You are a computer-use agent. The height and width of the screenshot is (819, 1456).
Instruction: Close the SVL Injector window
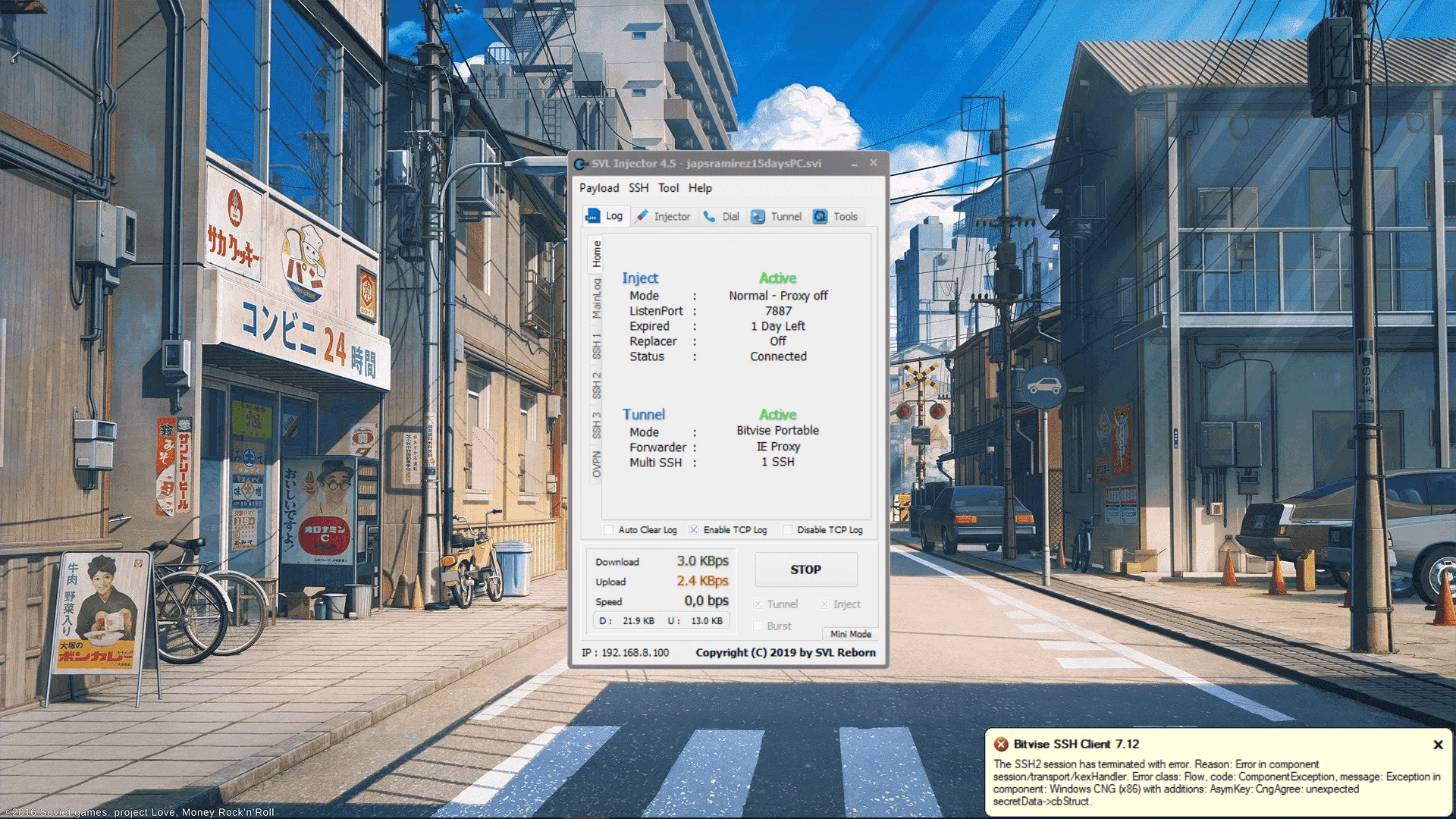[874, 163]
